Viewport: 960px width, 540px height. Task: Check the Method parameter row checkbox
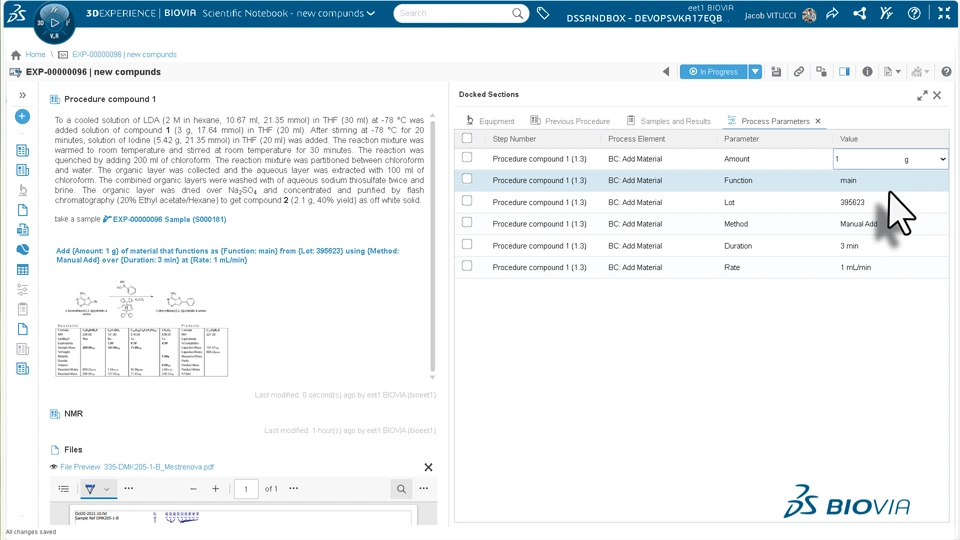click(x=467, y=222)
